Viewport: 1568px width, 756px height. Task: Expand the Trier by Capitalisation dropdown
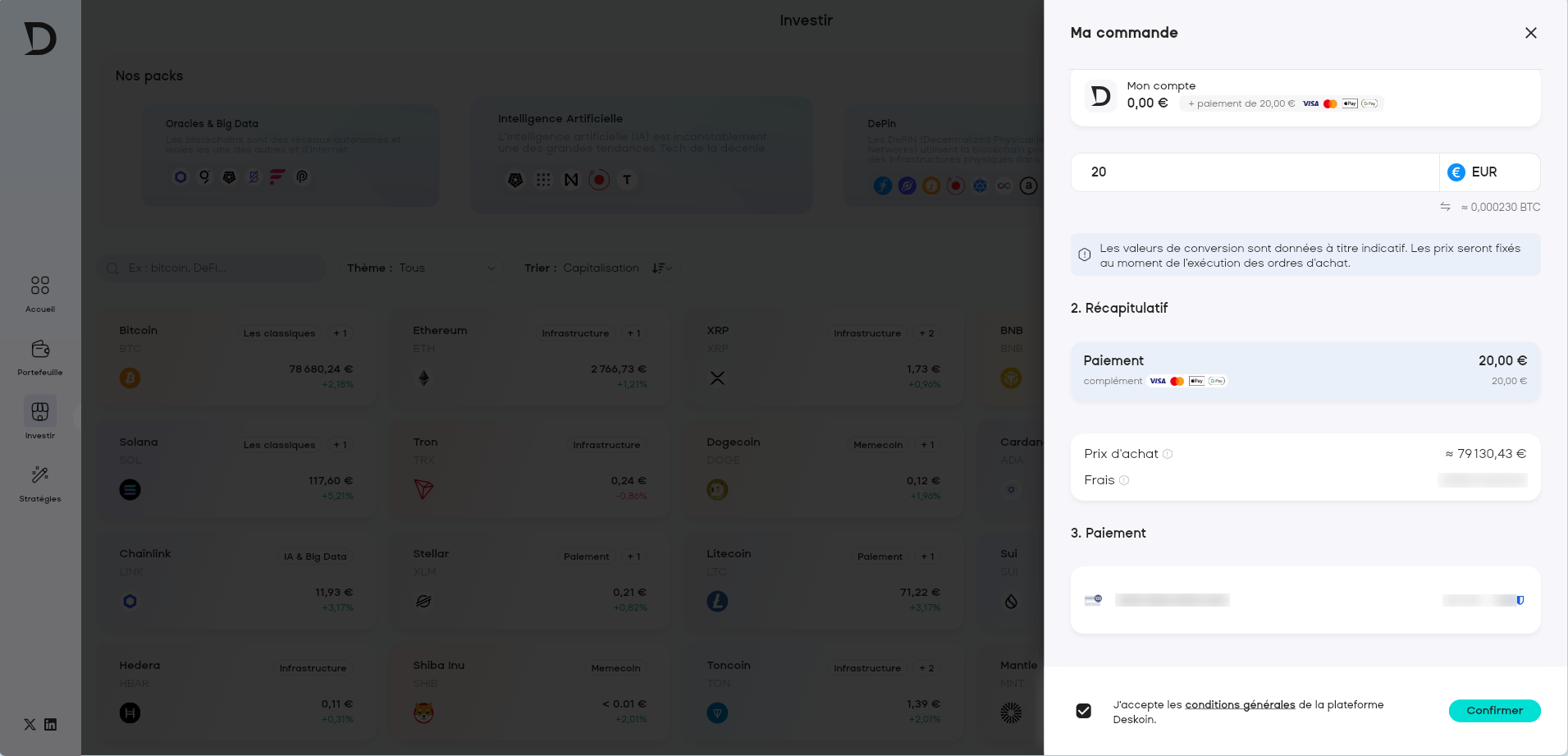[x=598, y=268]
